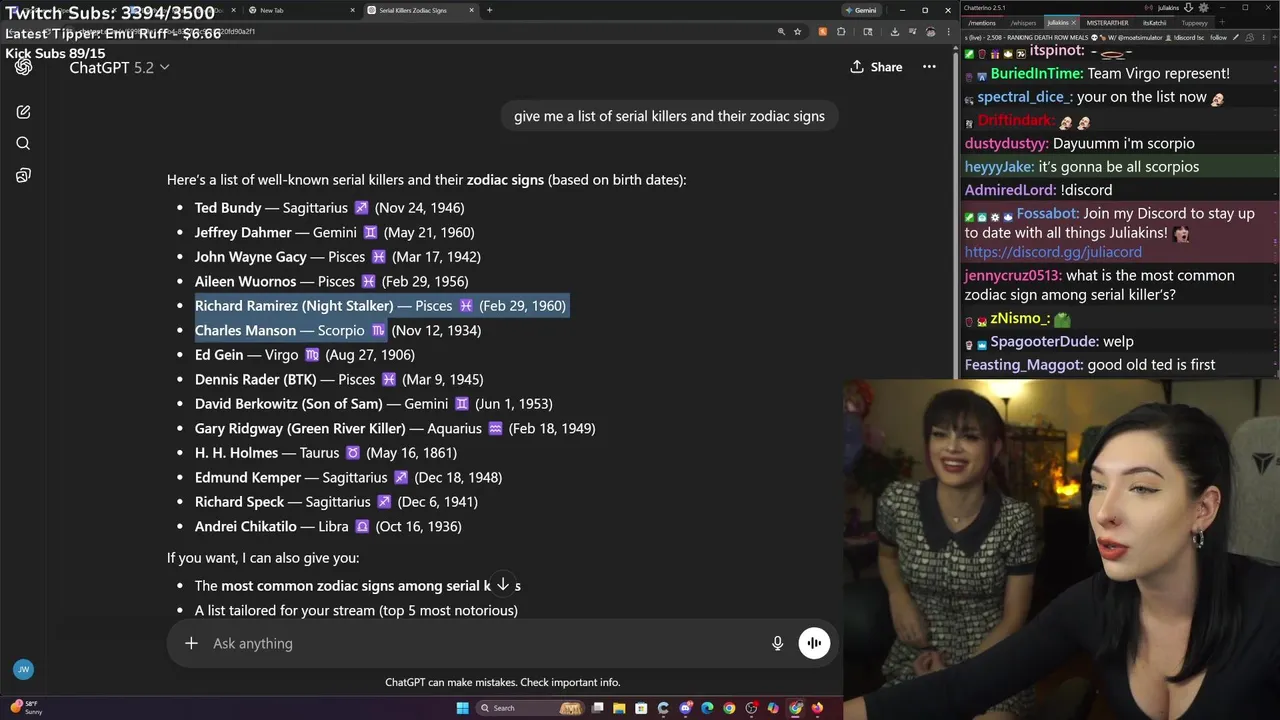Open the three-dot conversation options menu
The width and height of the screenshot is (1280, 720).
click(x=929, y=67)
